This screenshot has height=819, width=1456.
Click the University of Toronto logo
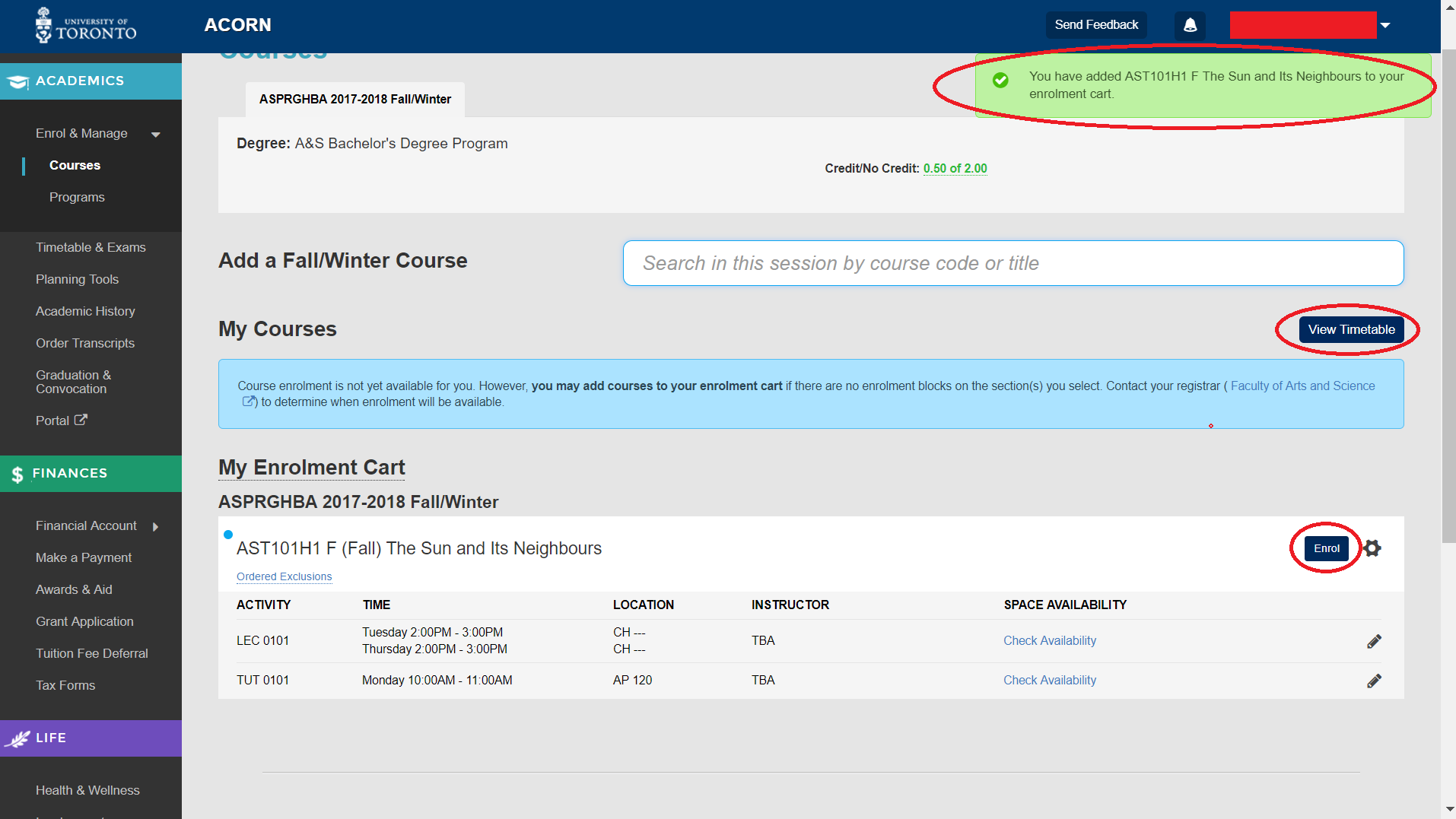[x=85, y=25]
